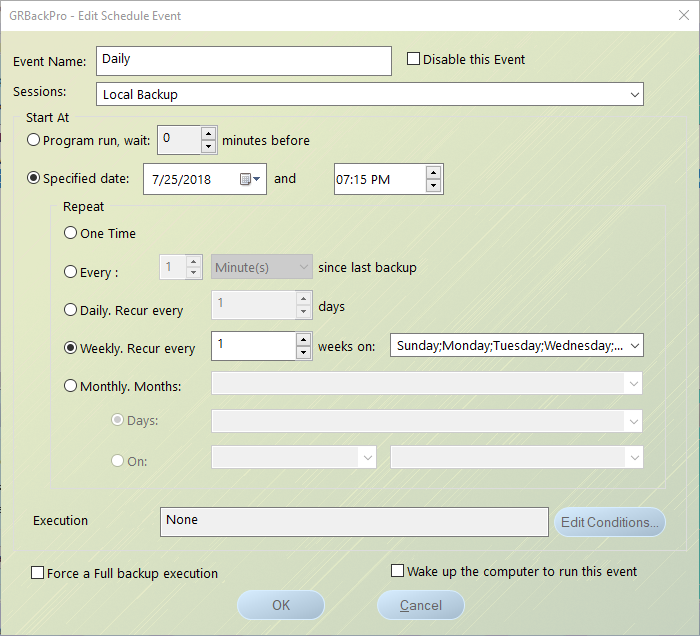Click the OK button
The image size is (700, 636).
click(281, 605)
